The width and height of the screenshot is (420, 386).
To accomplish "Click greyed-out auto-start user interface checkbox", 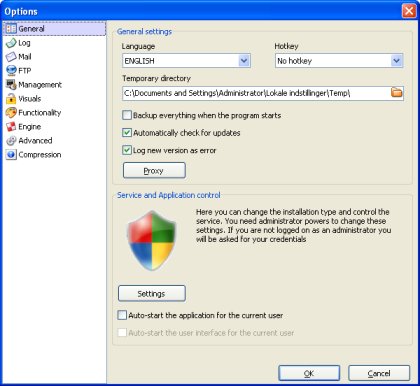I will 122,332.
